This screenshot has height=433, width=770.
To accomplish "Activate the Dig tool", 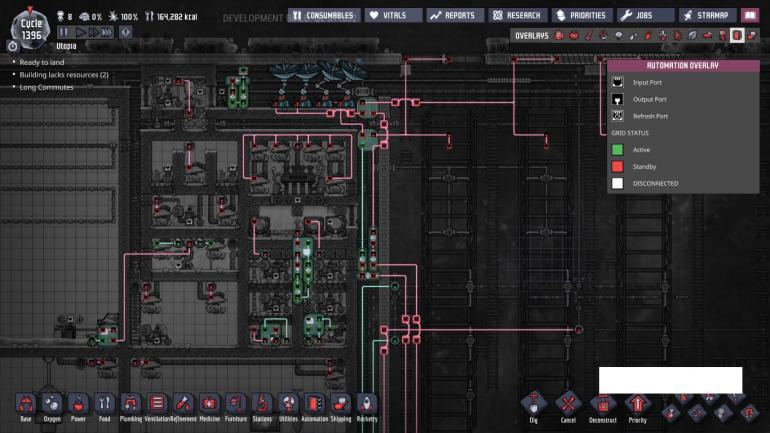I will (534, 406).
